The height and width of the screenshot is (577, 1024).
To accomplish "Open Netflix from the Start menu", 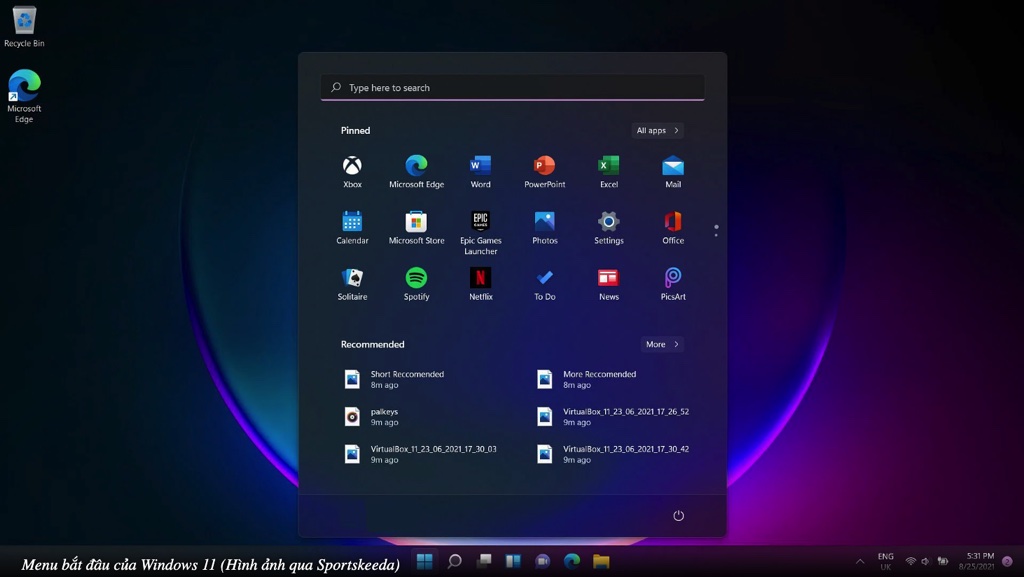I will point(481,281).
